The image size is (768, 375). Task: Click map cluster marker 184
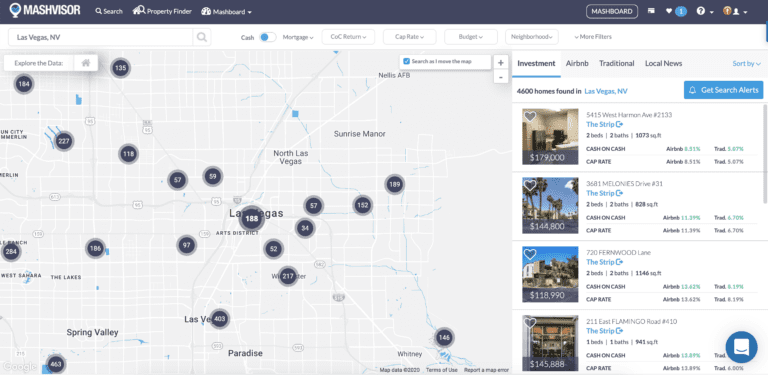pyautogui.click(x=24, y=84)
